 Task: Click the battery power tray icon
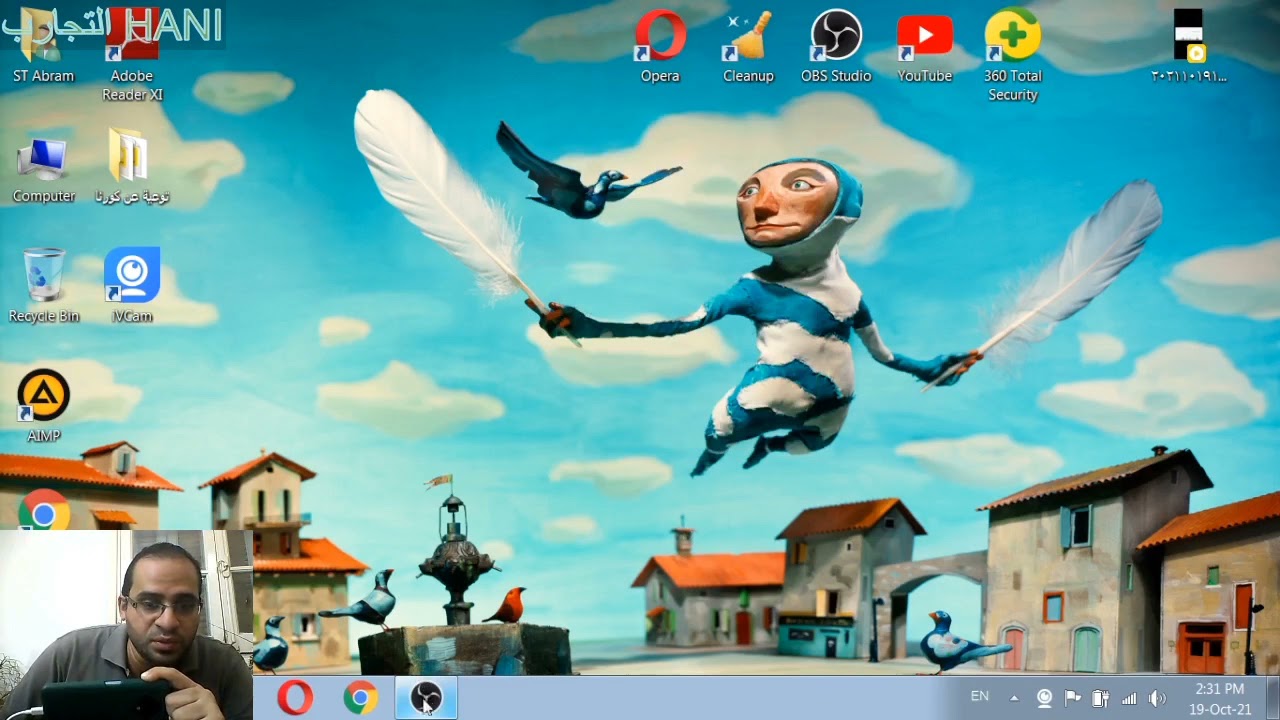click(x=1100, y=698)
